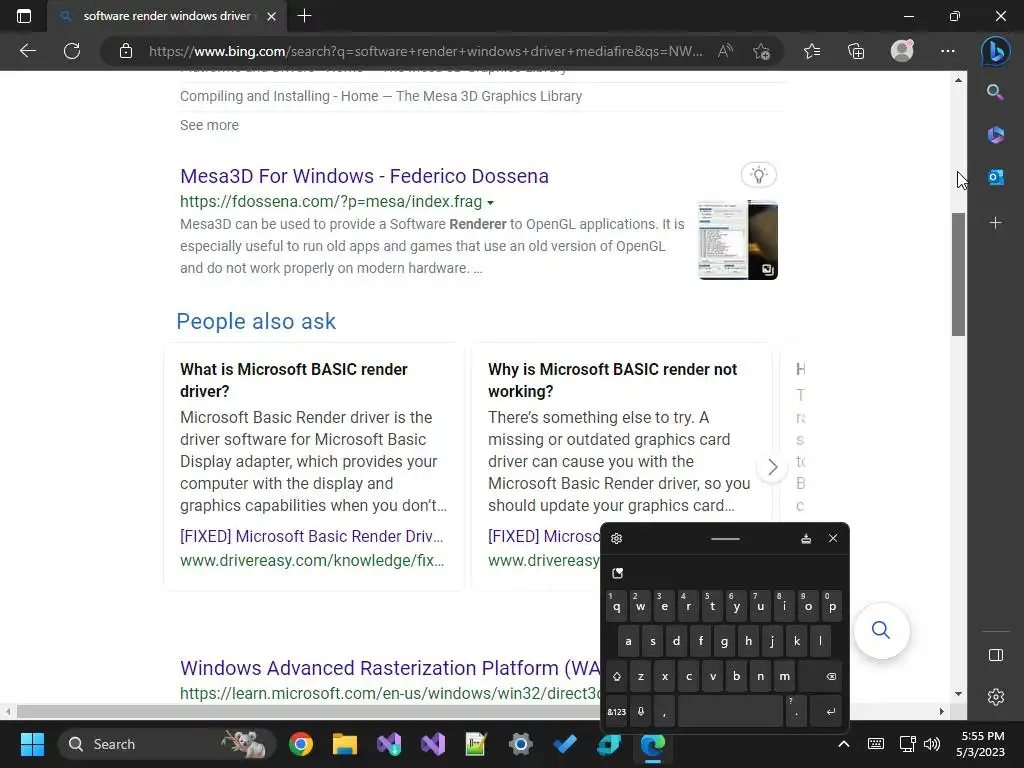This screenshot has width=1024, height=768.
Task: Open the Windows Start menu
Action: click(x=32, y=744)
